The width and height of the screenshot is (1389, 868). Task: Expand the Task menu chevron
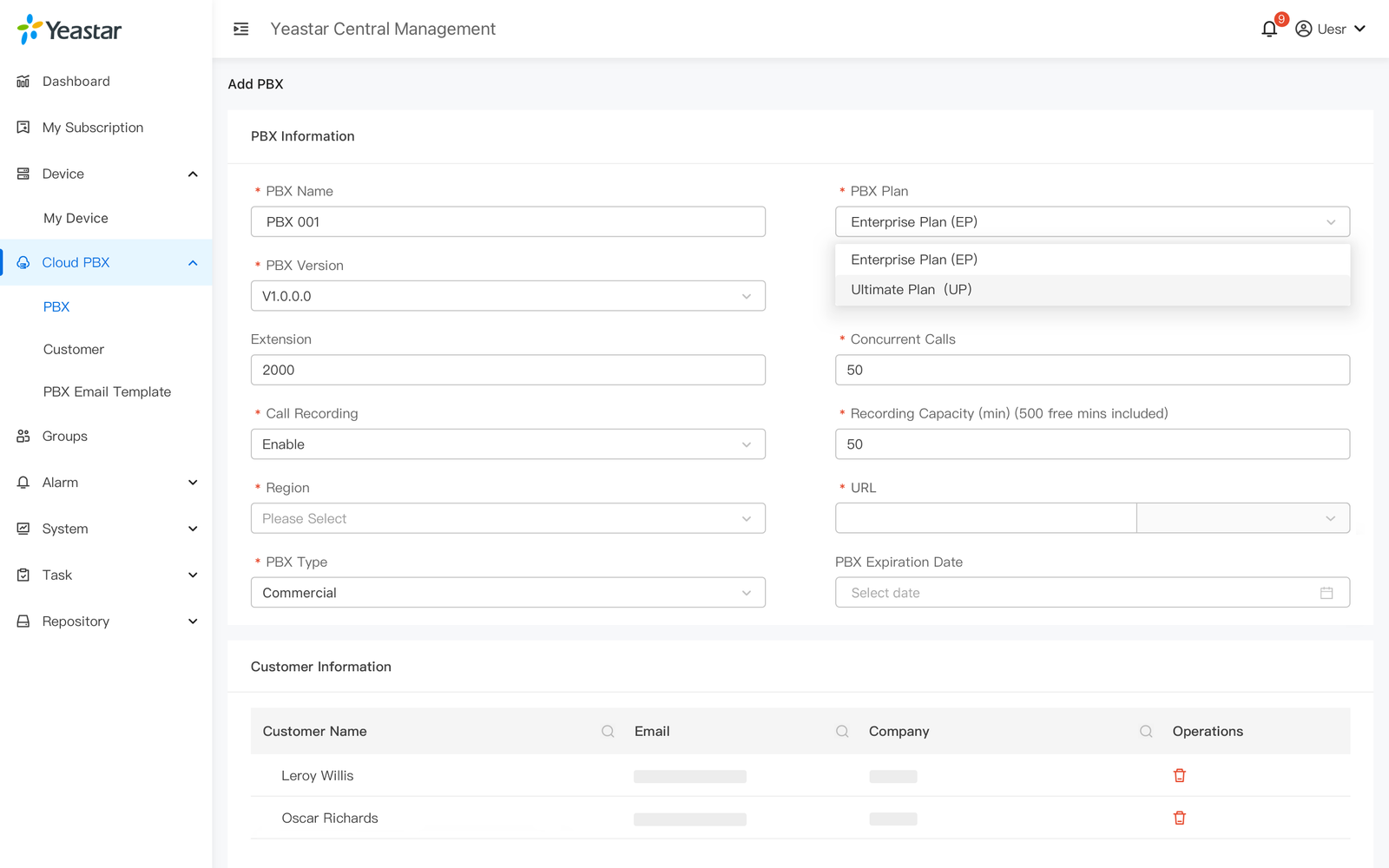193,575
